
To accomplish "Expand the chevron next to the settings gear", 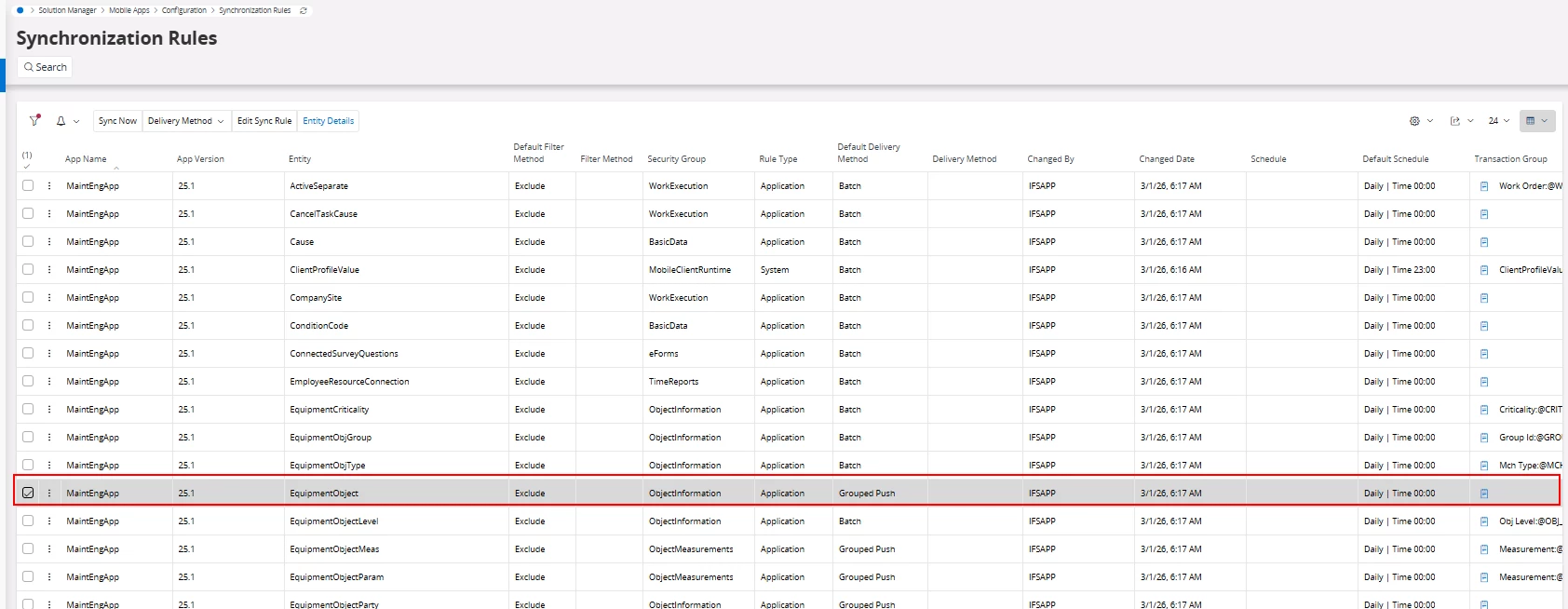I will (x=1430, y=121).
